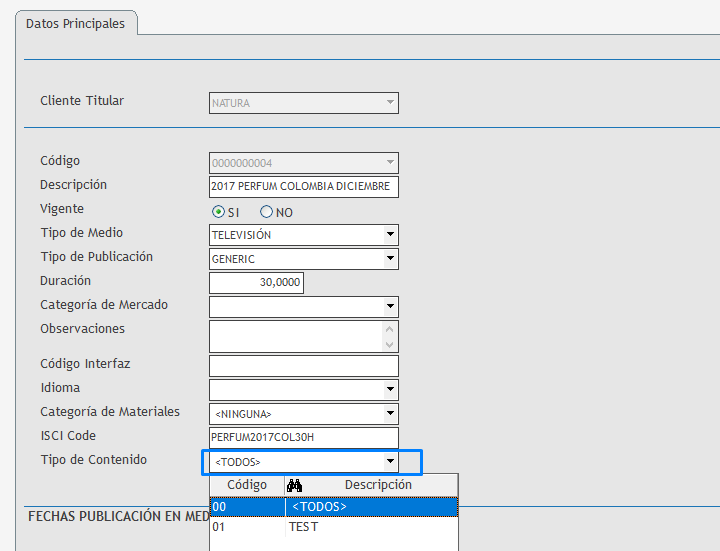Image resolution: width=720 pixels, height=551 pixels.
Task: Select the SI radio button for Vigente
Action: click(x=218, y=212)
